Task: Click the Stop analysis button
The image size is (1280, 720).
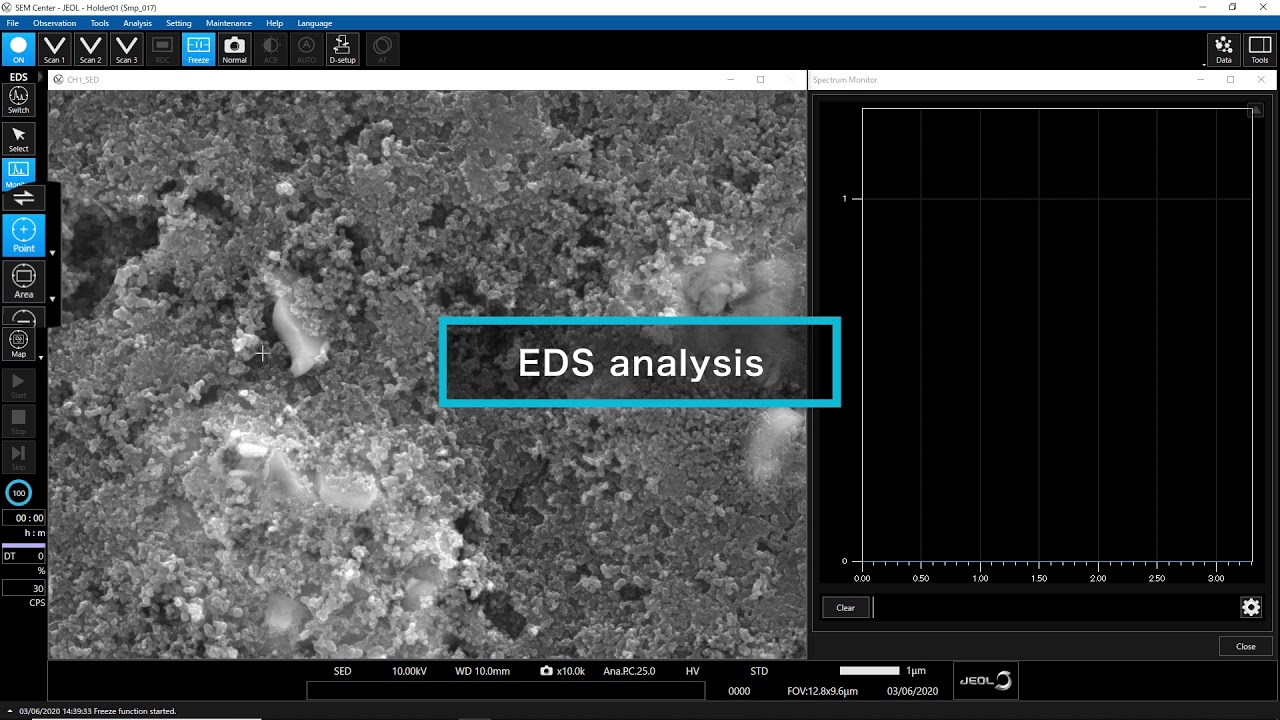Action: (x=18, y=421)
